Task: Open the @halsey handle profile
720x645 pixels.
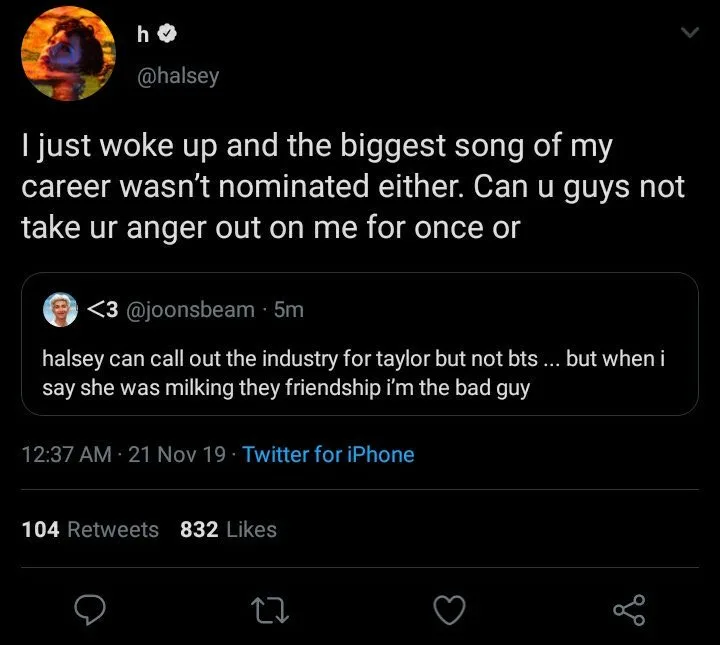Action: click(x=177, y=75)
